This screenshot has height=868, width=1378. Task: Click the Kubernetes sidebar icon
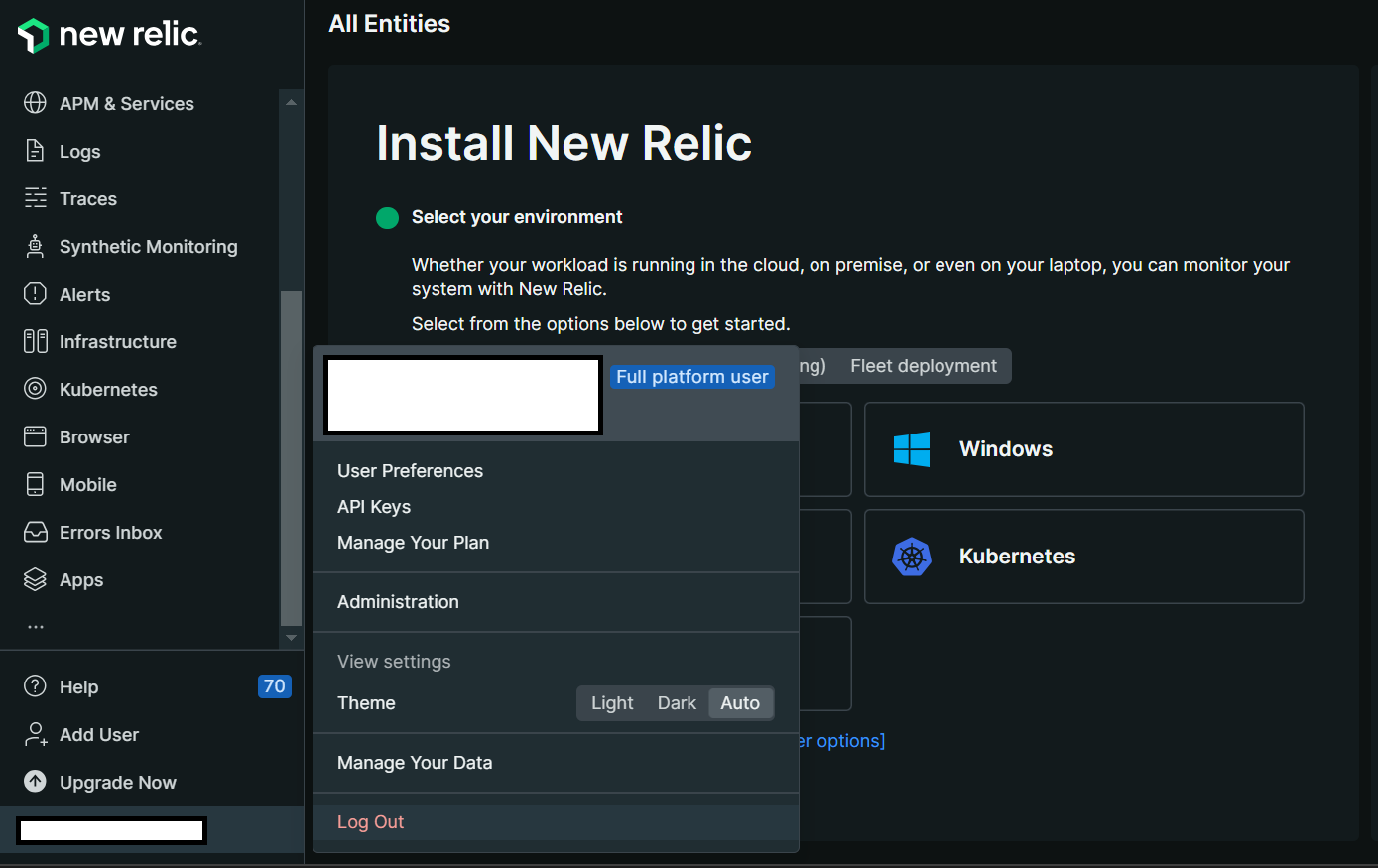(35, 389)
